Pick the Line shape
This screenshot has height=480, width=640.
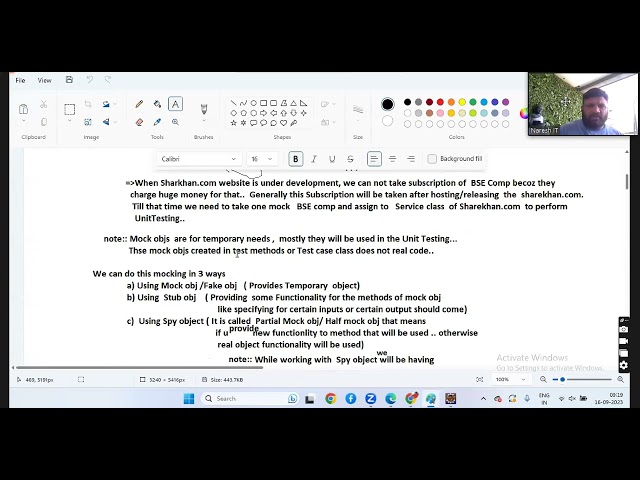tap(233, 103)
